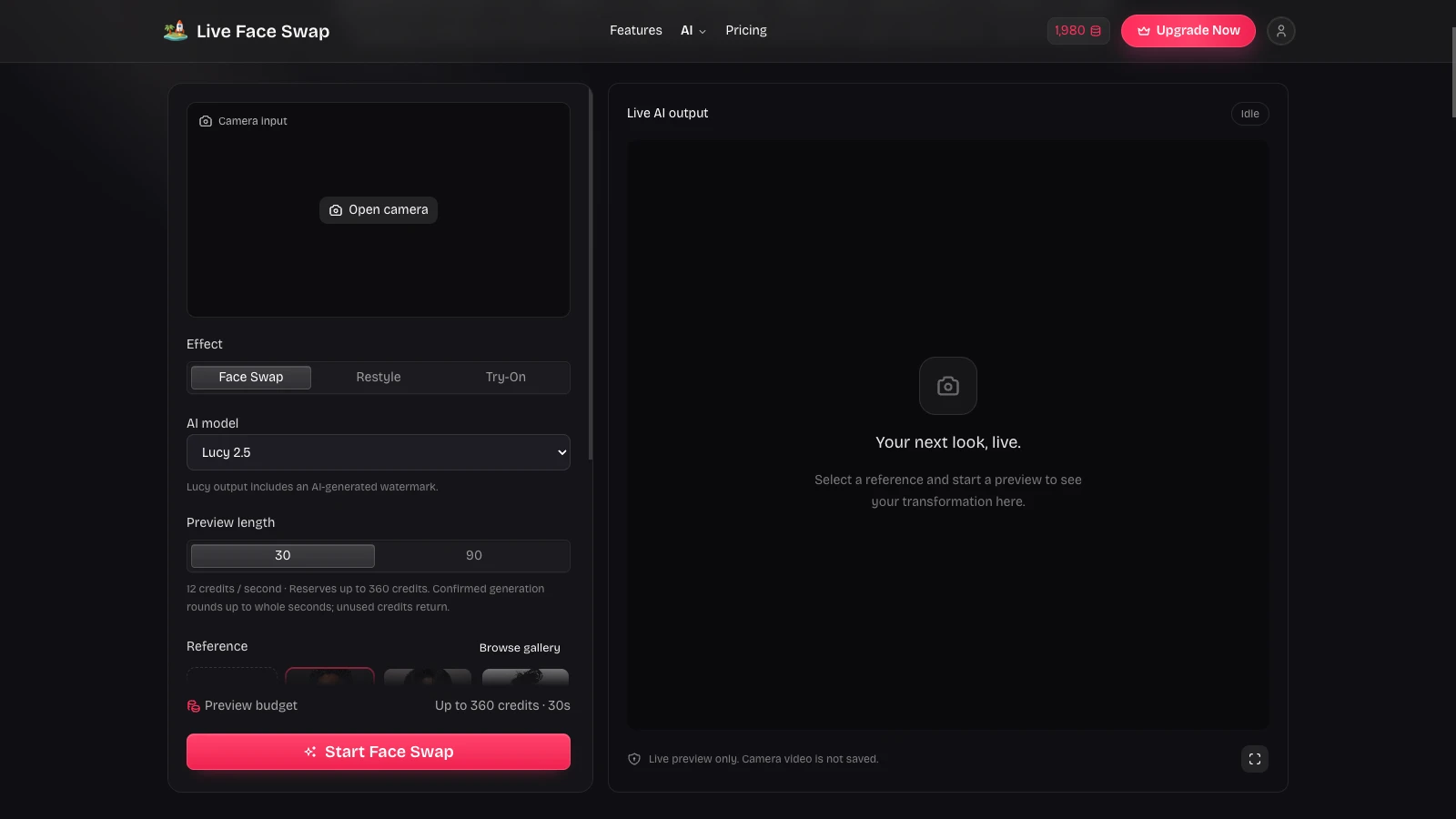Click the Camera input label icon

coord(206,121)
